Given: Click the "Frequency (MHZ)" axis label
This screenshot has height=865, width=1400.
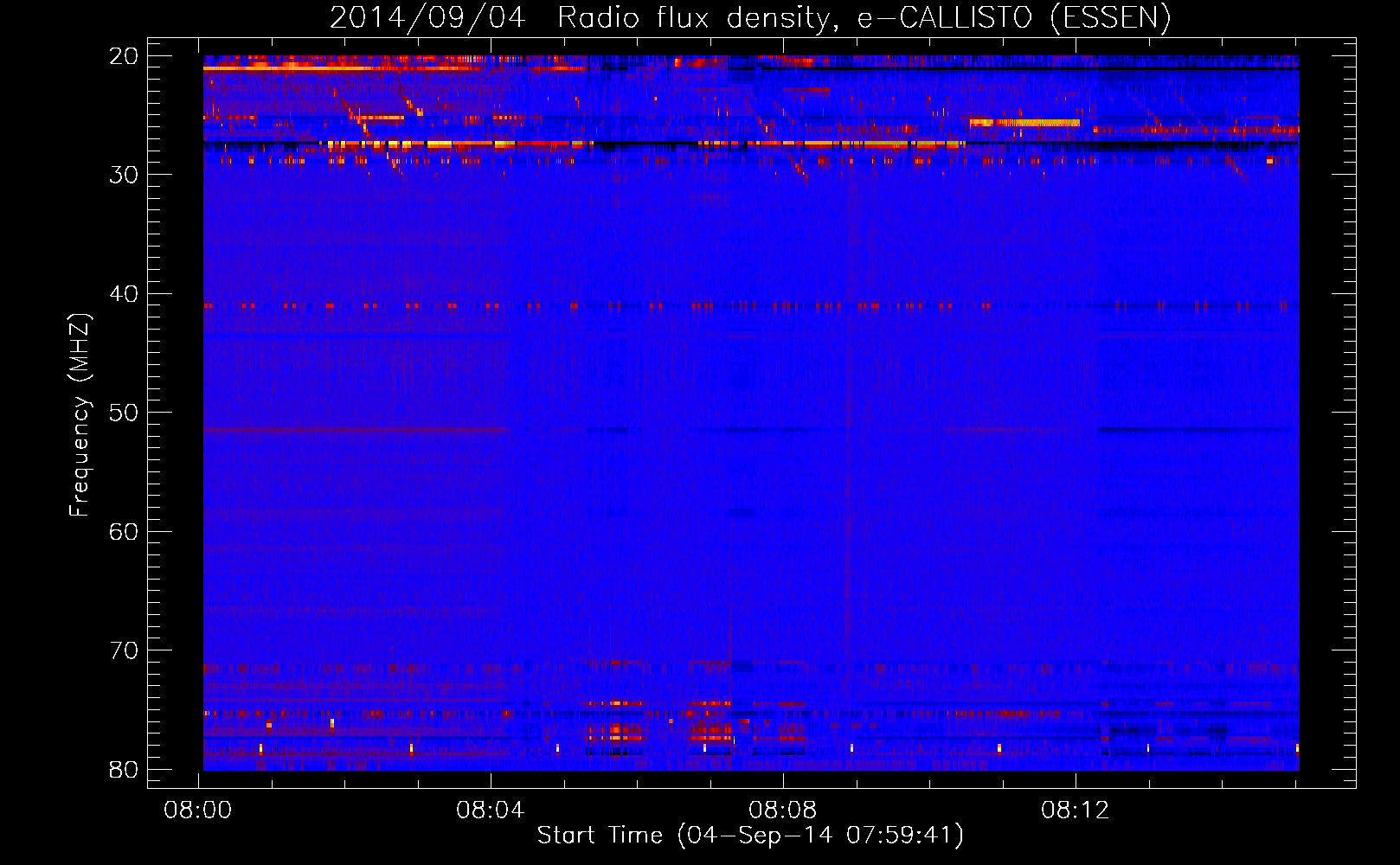Looking at the screenshot, I should [80, 415].
